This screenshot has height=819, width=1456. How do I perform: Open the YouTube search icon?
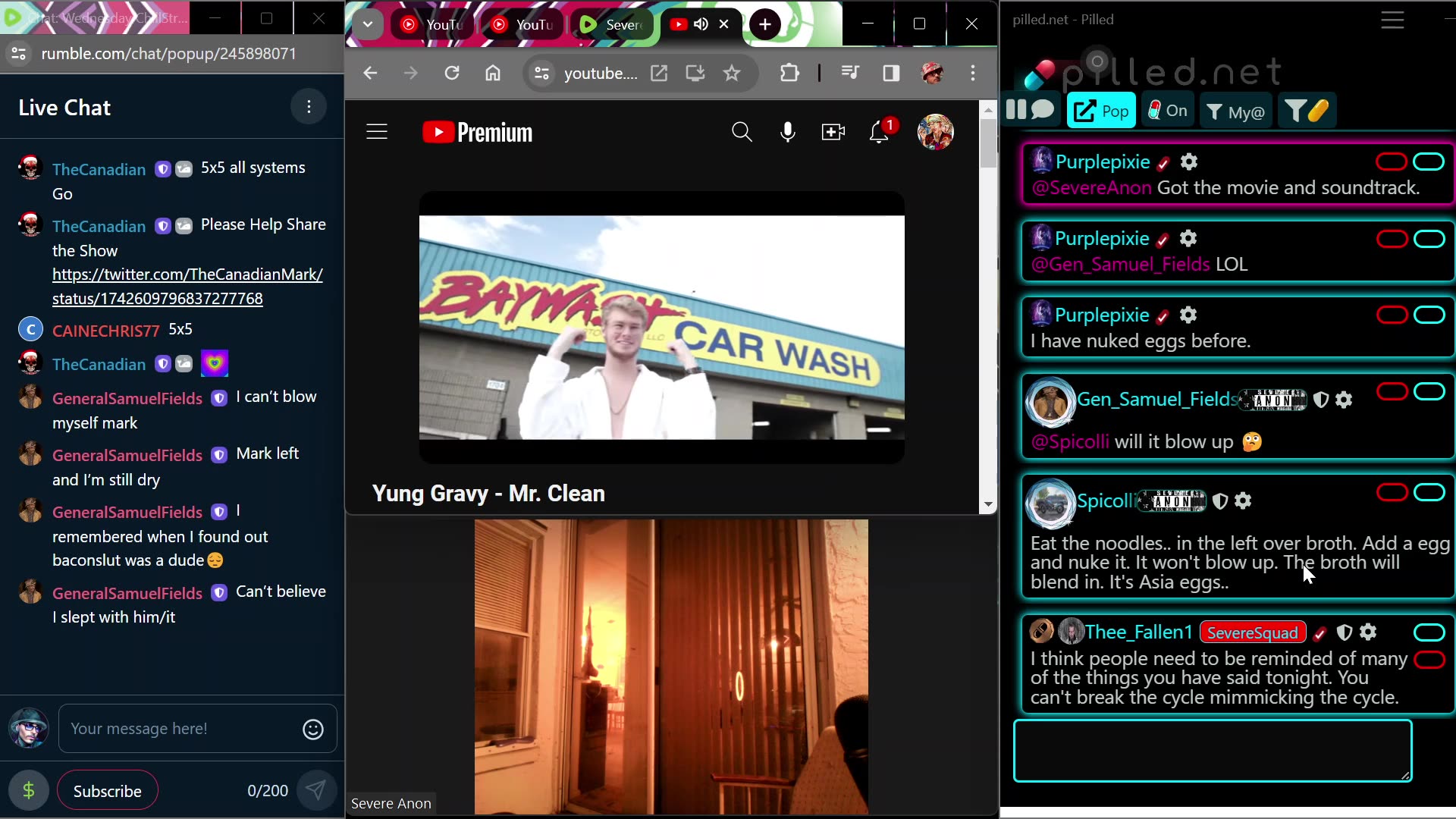[x=742, y=131]
